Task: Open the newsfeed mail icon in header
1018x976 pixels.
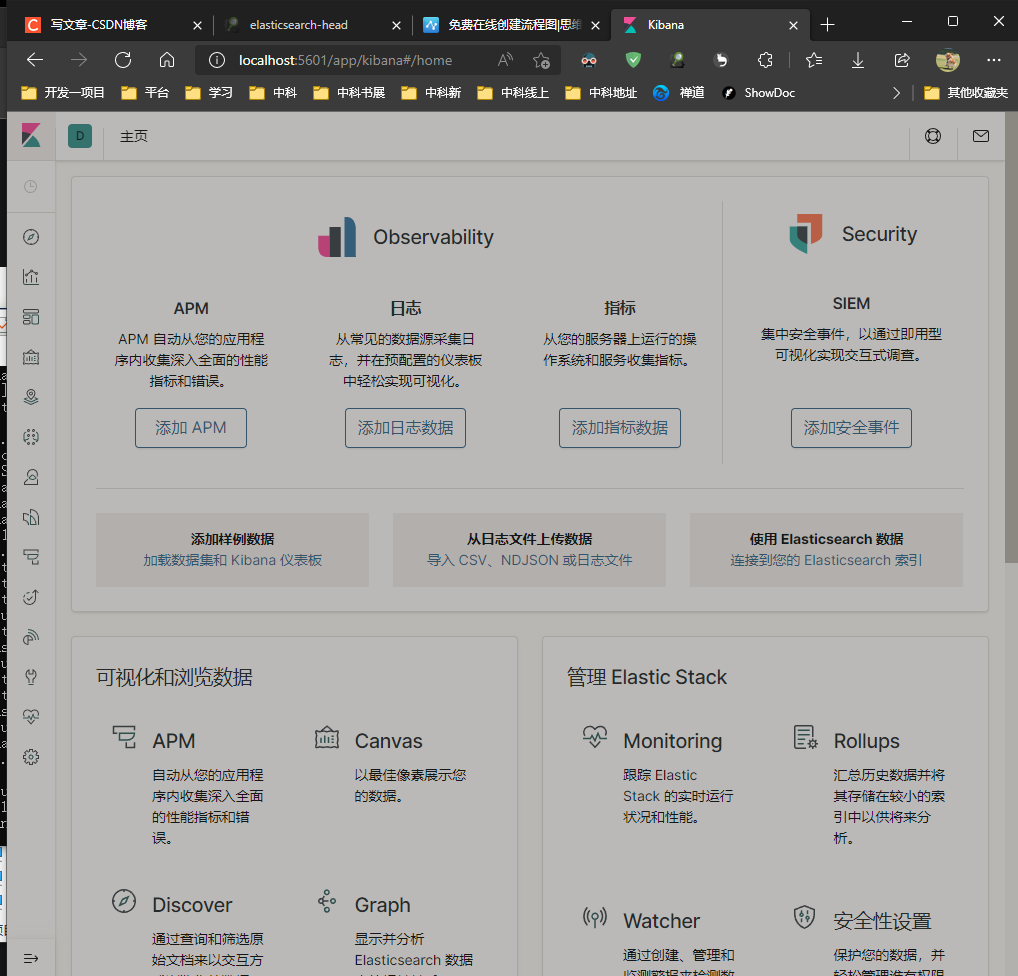Action: tap(981, 136)
